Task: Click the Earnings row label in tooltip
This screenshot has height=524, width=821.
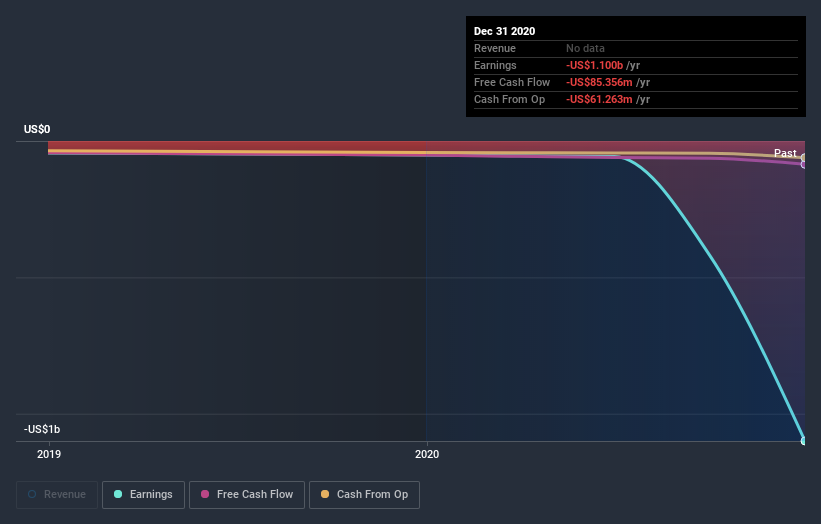Action: tap(495, 65)
